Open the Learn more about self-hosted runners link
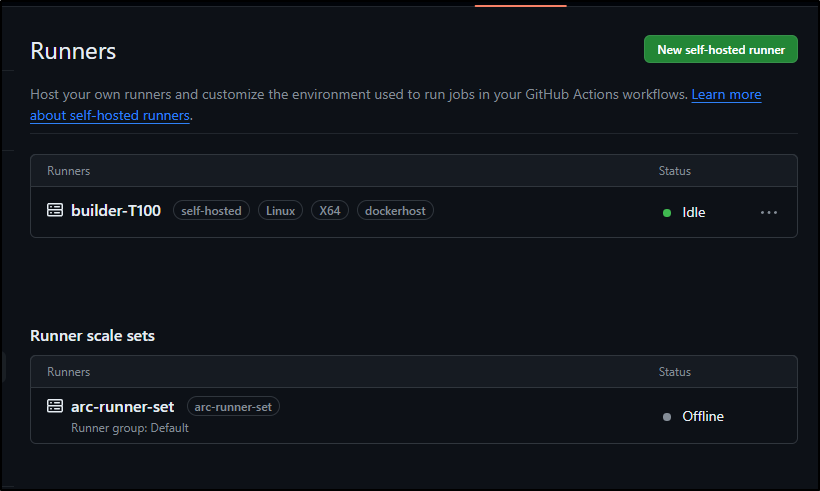Screen dimensions: 820x491 726,95
